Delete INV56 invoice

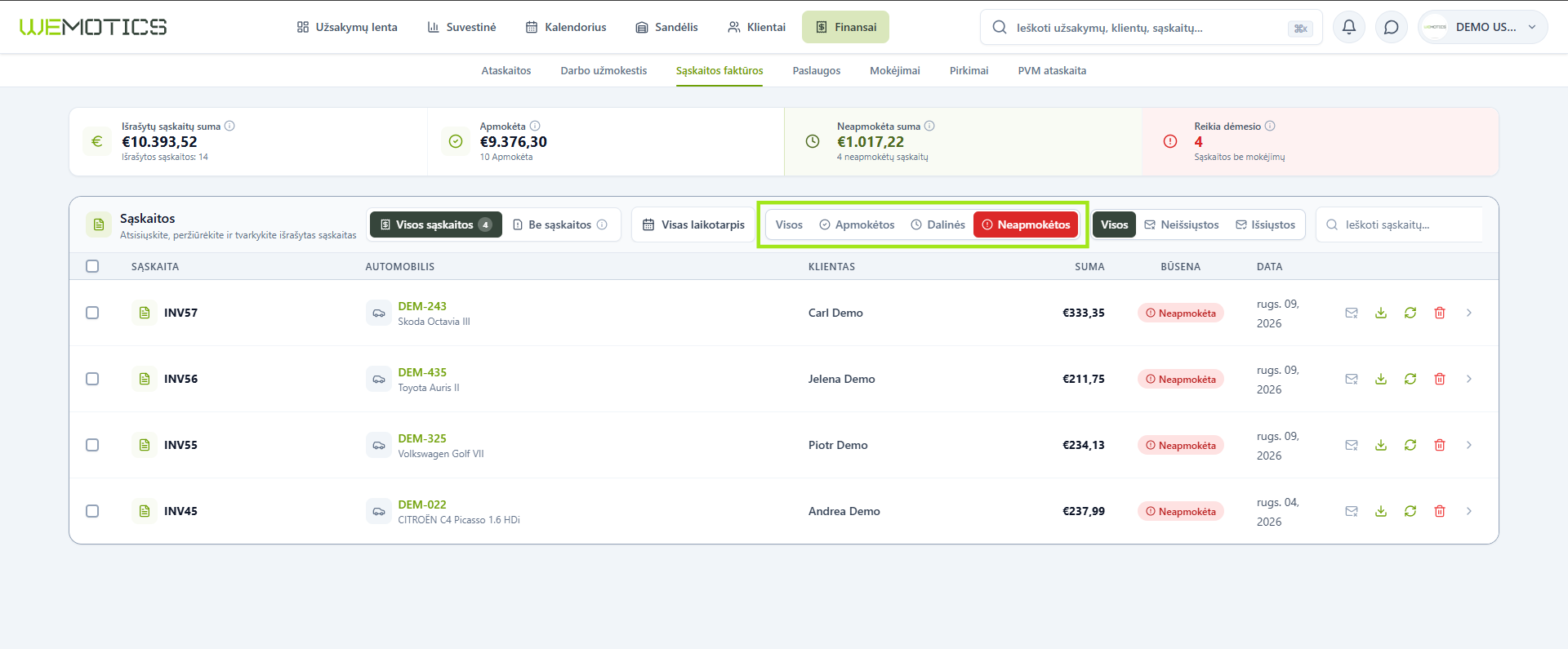point(1440,379)
